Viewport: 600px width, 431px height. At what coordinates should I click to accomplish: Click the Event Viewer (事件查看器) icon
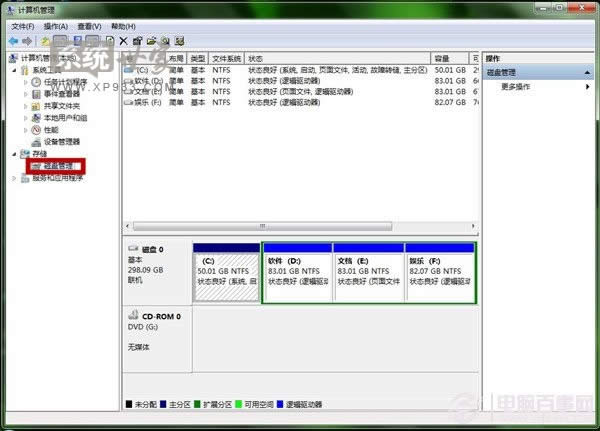click(x=36, y=94)
